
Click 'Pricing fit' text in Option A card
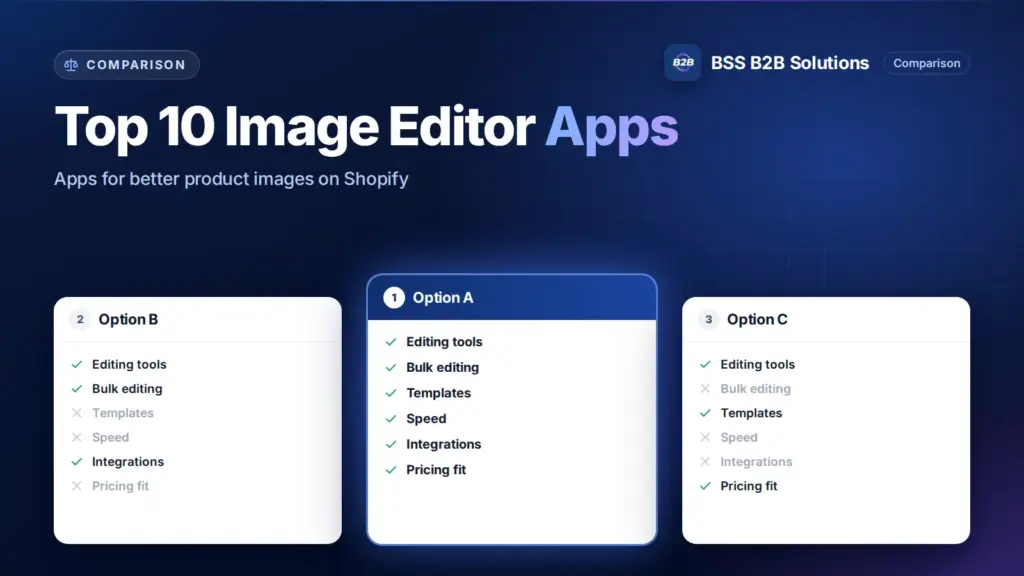(x=436, y=470)
